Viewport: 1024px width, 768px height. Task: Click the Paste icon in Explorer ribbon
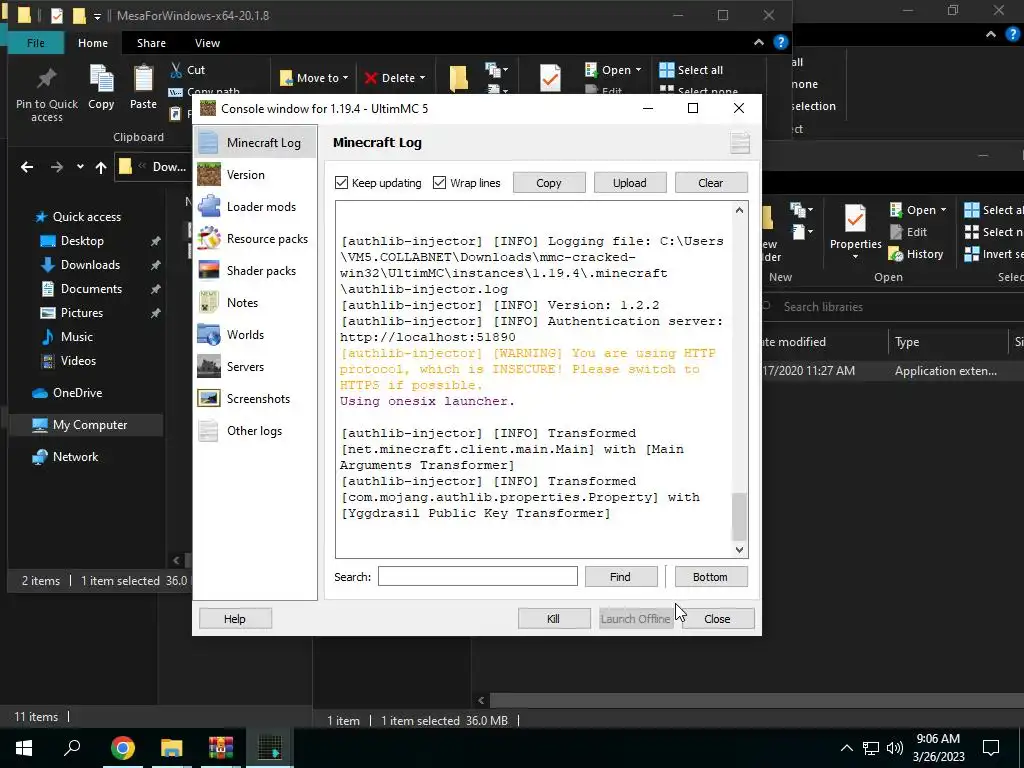tap(143, 80)
